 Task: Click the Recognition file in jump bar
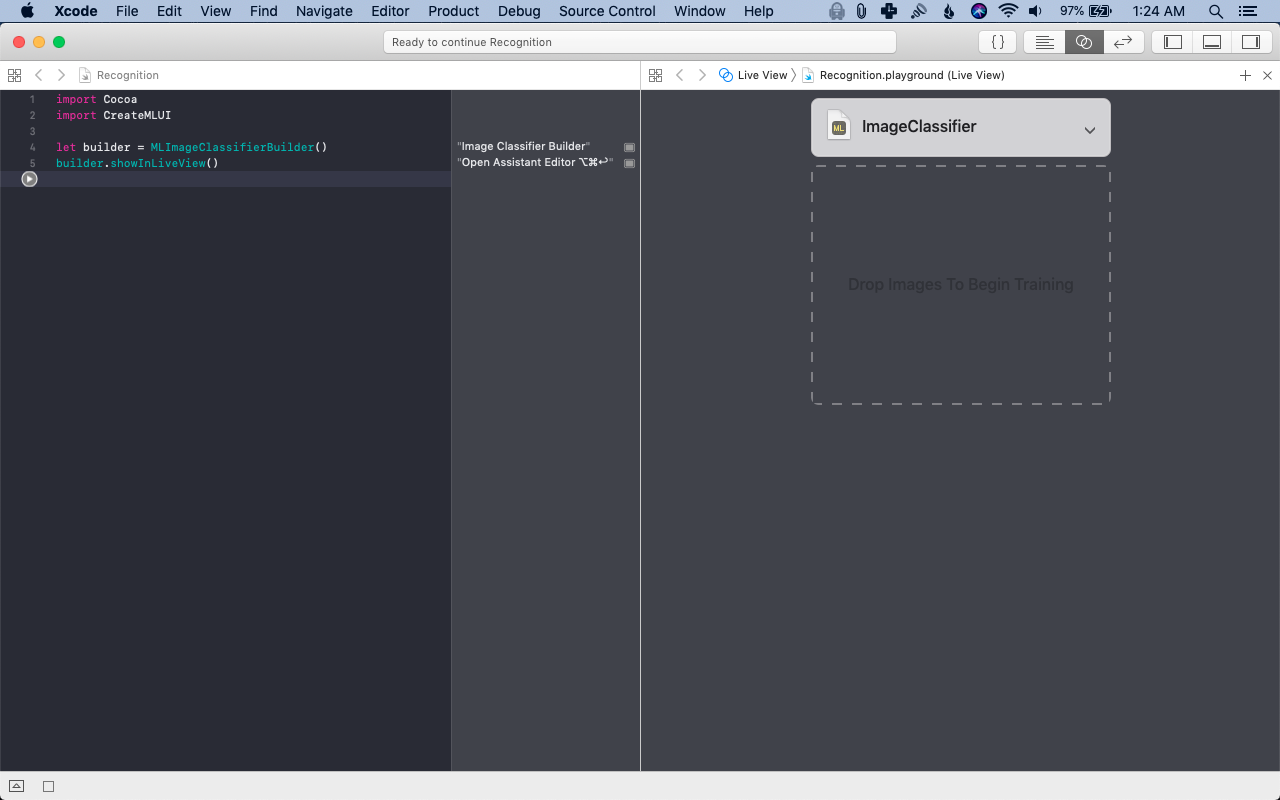[119, 75]
